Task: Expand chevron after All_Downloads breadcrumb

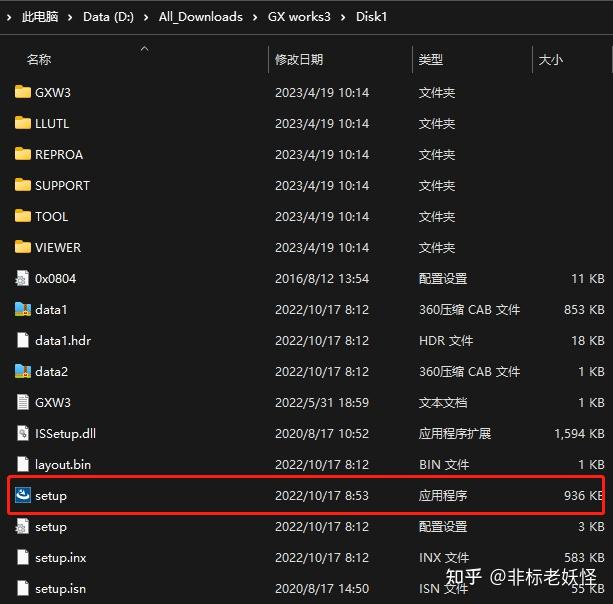Action: click(255, 17)
